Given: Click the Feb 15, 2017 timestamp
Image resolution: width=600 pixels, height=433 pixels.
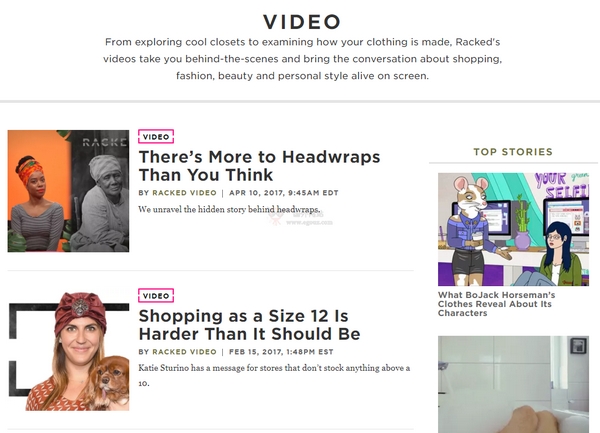Looking at the screenshot, I should pyautogui.click(x=281, y=352).
